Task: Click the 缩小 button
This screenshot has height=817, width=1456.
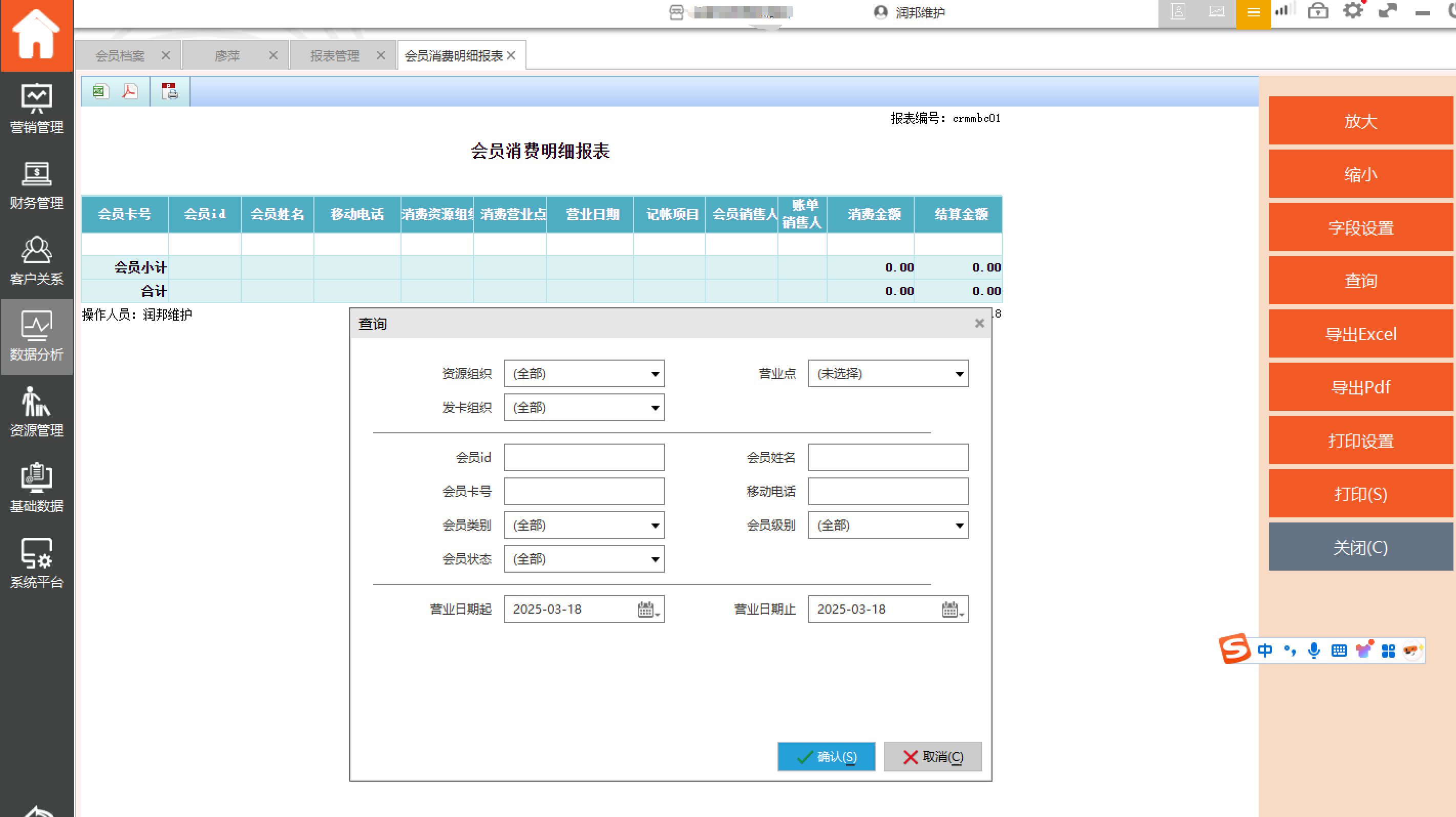Action: pos(1360,174)
